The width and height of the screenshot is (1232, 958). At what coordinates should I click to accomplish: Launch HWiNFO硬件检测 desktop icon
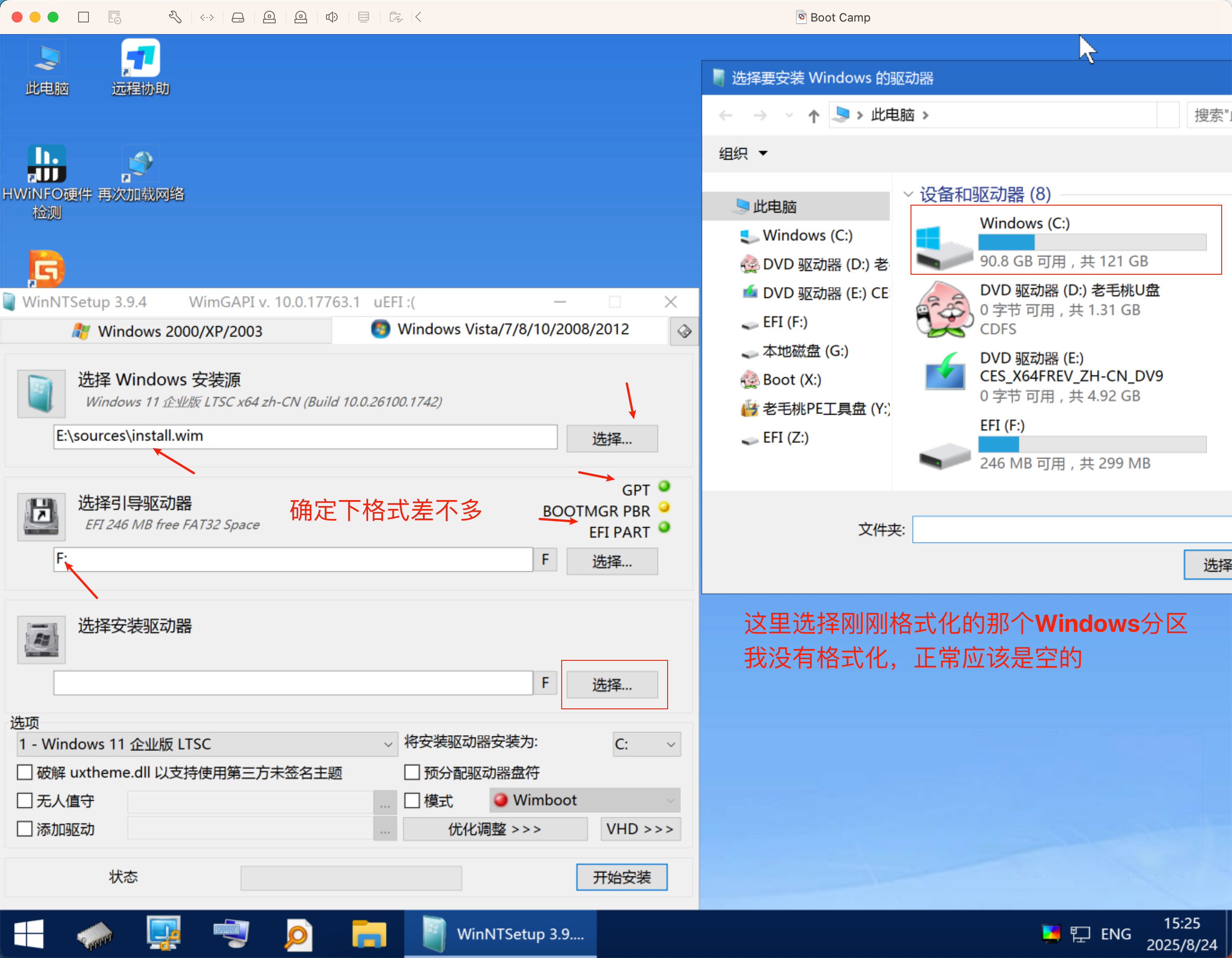(47, 183)
